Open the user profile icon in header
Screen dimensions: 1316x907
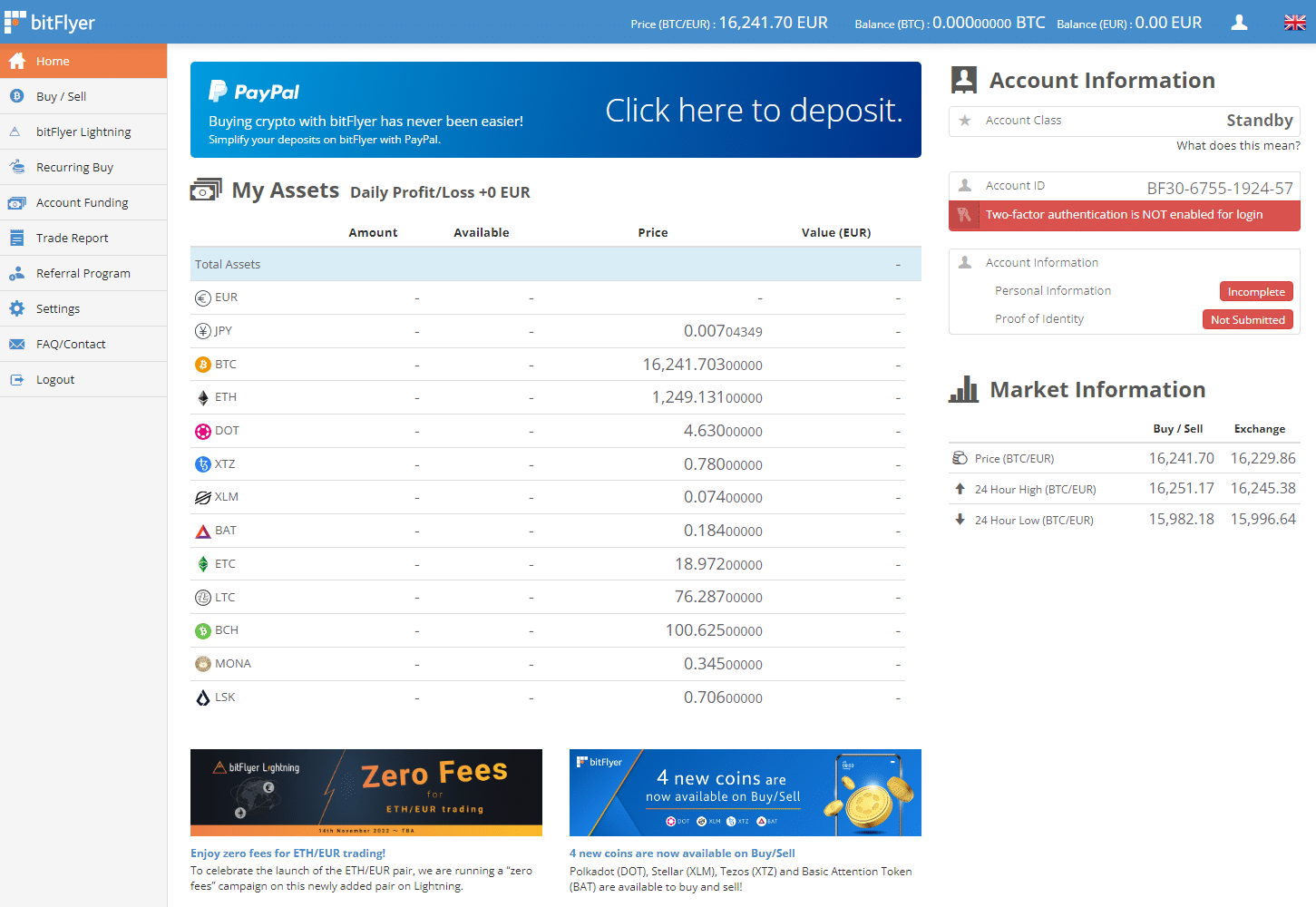(1239, 23)
